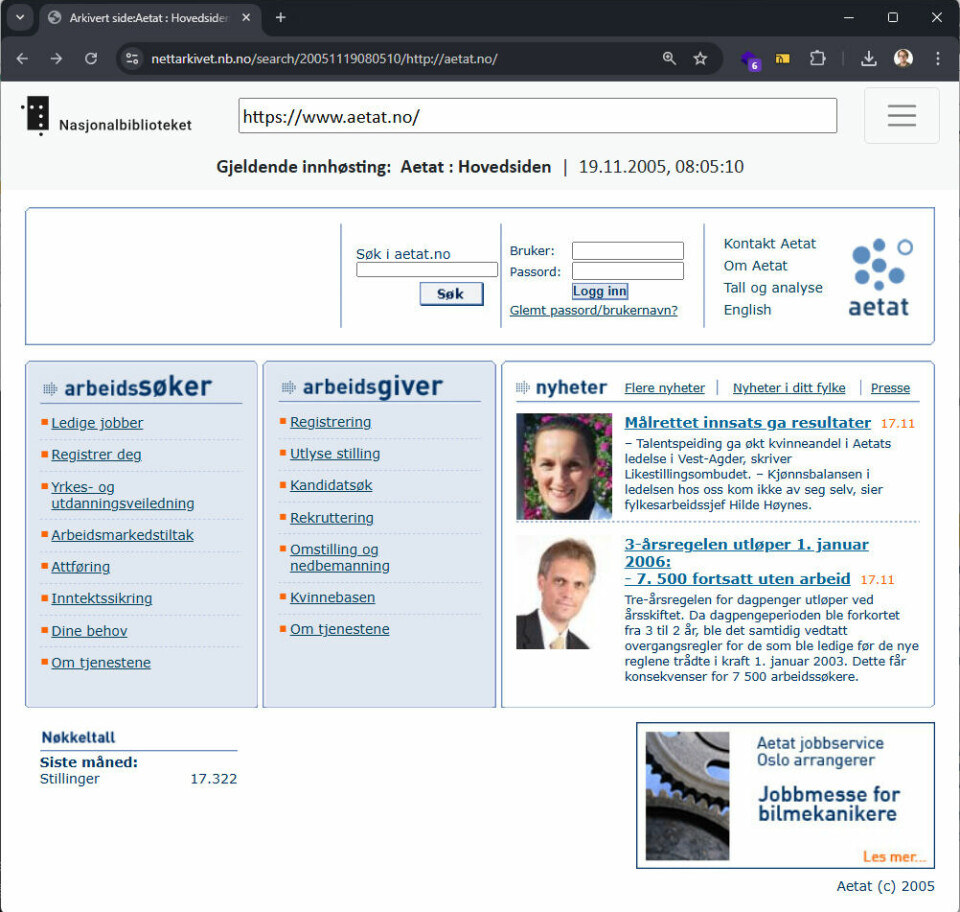960x912 pixels.
Task: Open Glemt passord/brukernavn link
Action: [593, 310]
